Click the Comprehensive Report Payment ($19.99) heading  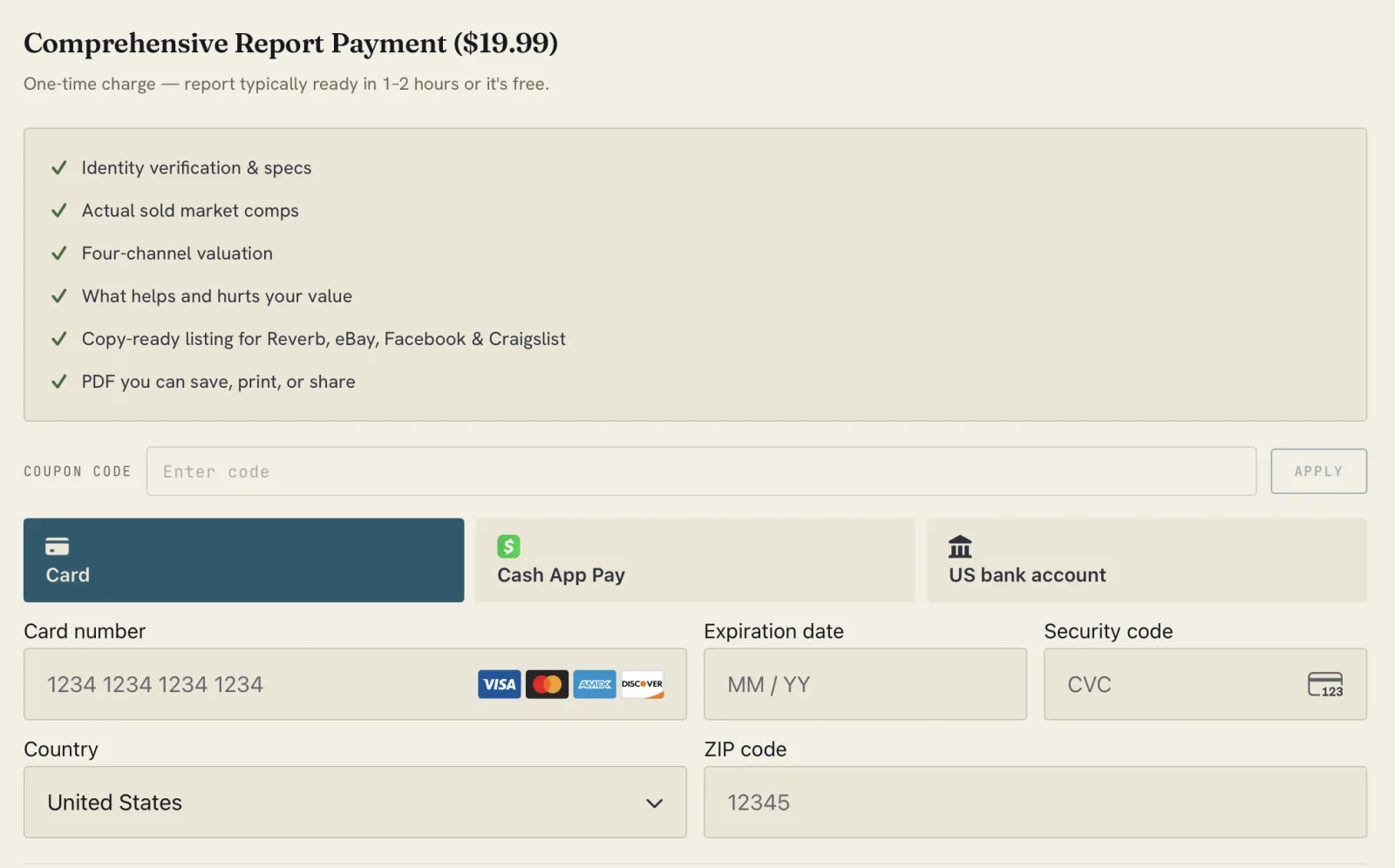pos(290,43)
